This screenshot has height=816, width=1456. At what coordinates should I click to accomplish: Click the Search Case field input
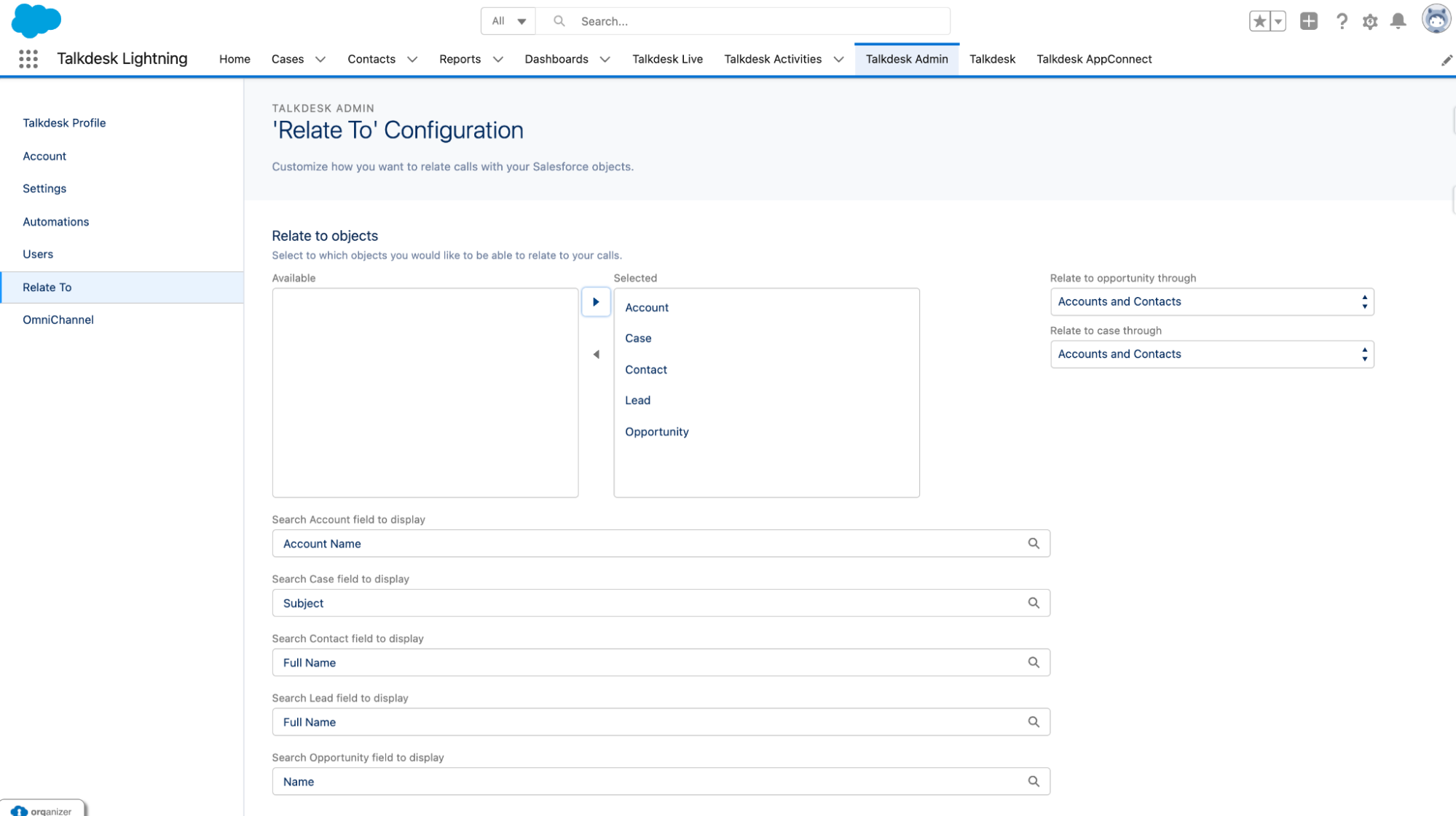[661, 603]
